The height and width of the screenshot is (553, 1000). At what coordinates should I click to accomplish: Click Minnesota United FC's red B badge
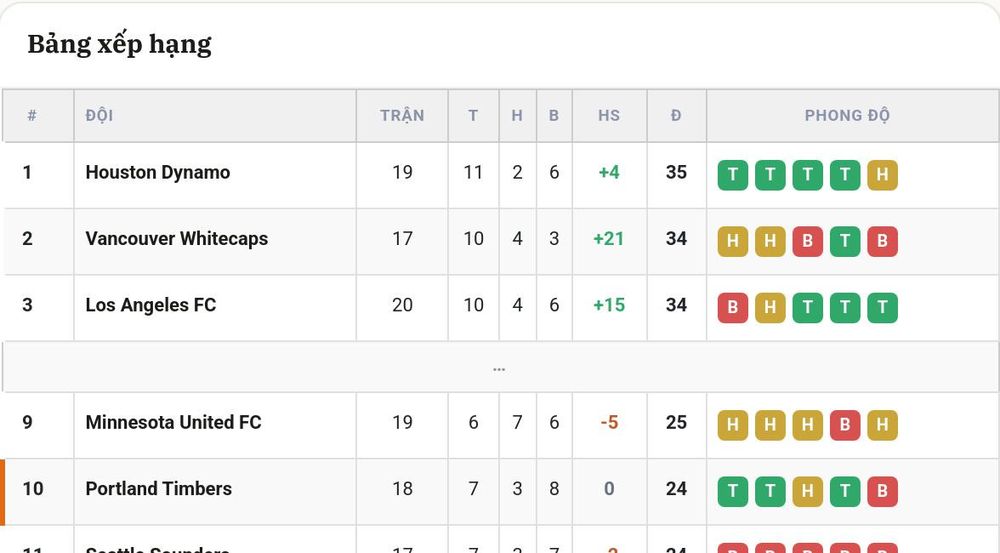pos(845,425)
